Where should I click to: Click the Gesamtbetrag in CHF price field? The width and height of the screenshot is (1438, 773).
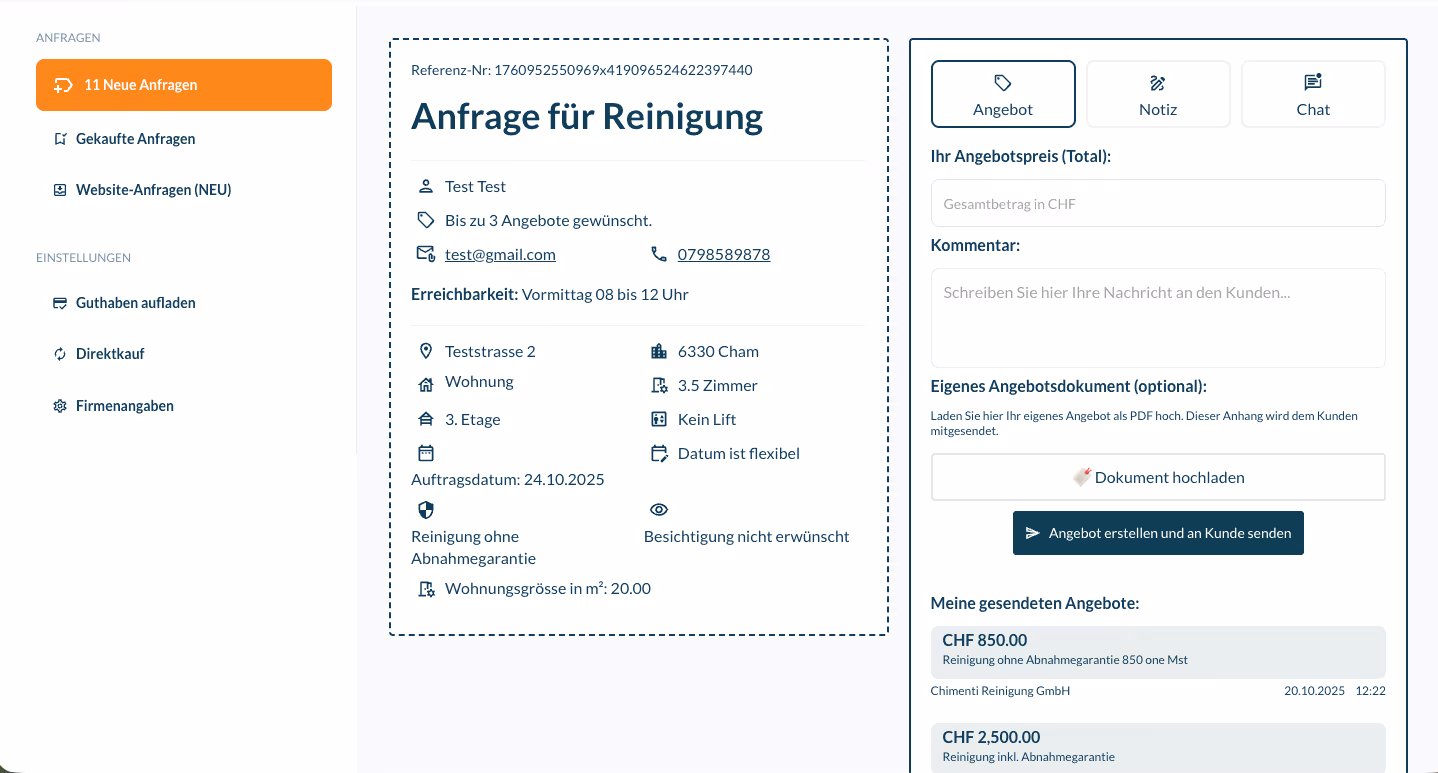pyautogui.click(x=1157, y=202)
